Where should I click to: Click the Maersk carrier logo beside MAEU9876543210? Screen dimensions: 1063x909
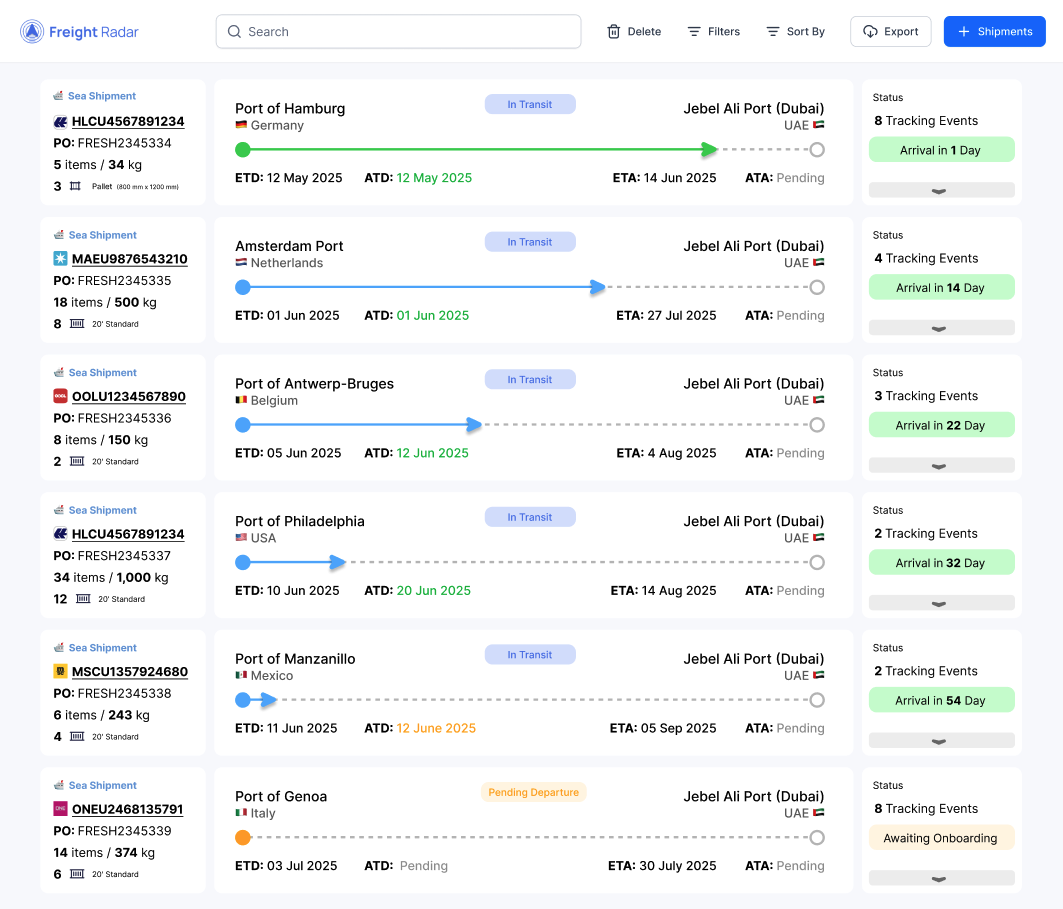[x=60, y=259]
